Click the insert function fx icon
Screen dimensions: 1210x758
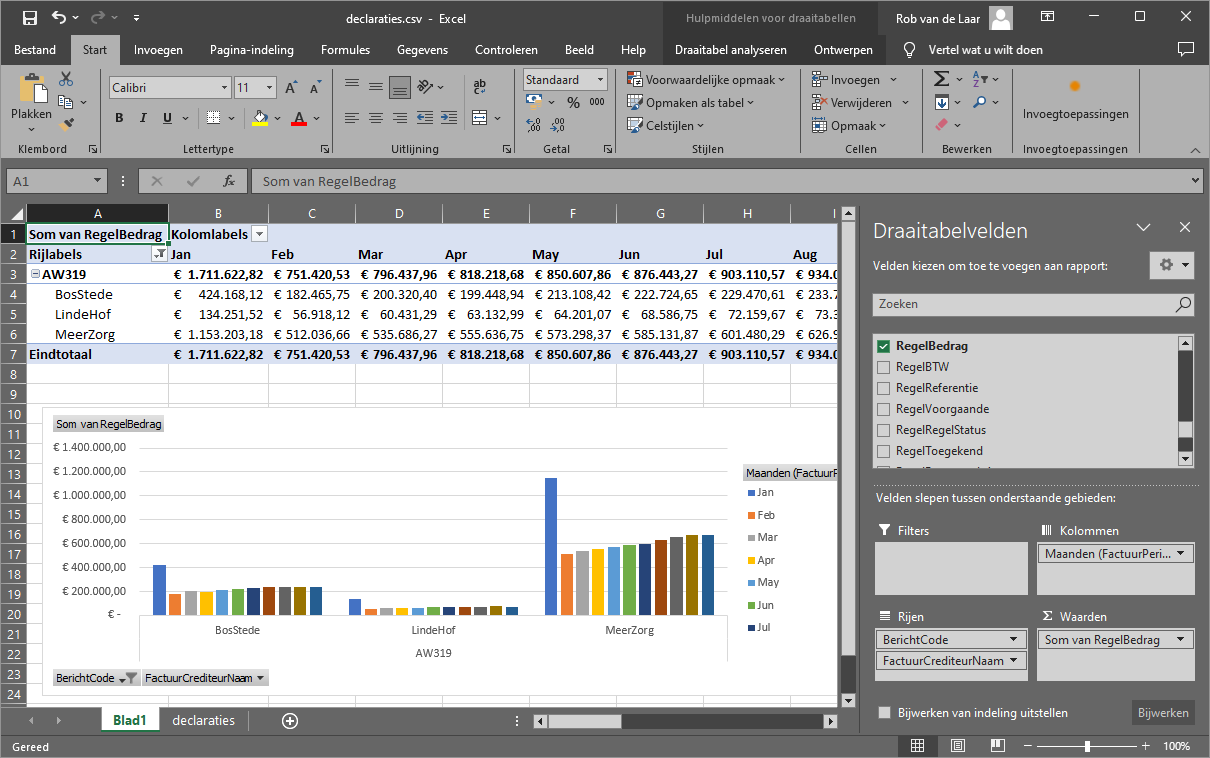pyautogui.click(x=229, y=181)
